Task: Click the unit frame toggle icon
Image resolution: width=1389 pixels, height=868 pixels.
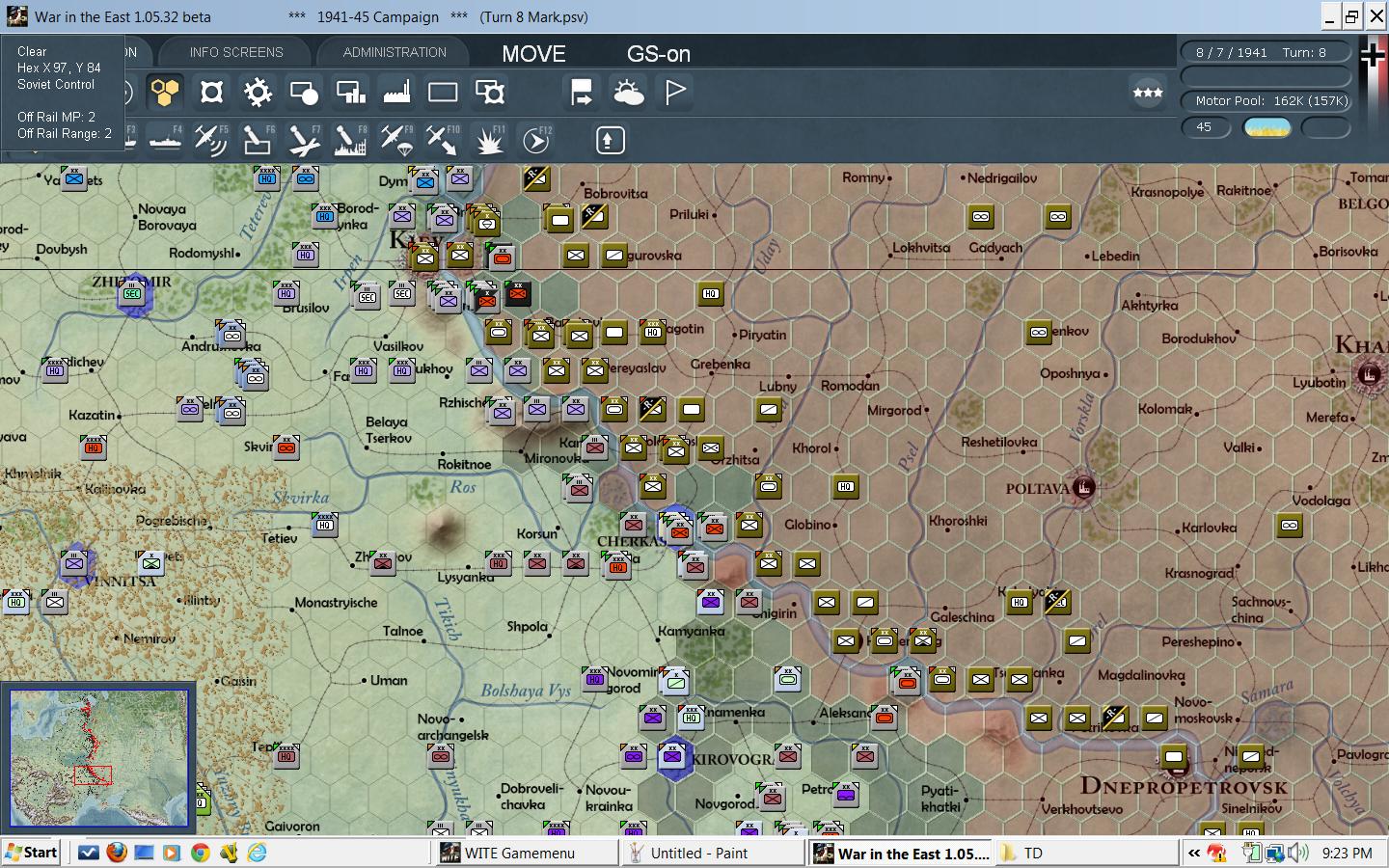Action: (x=211, y=93)
